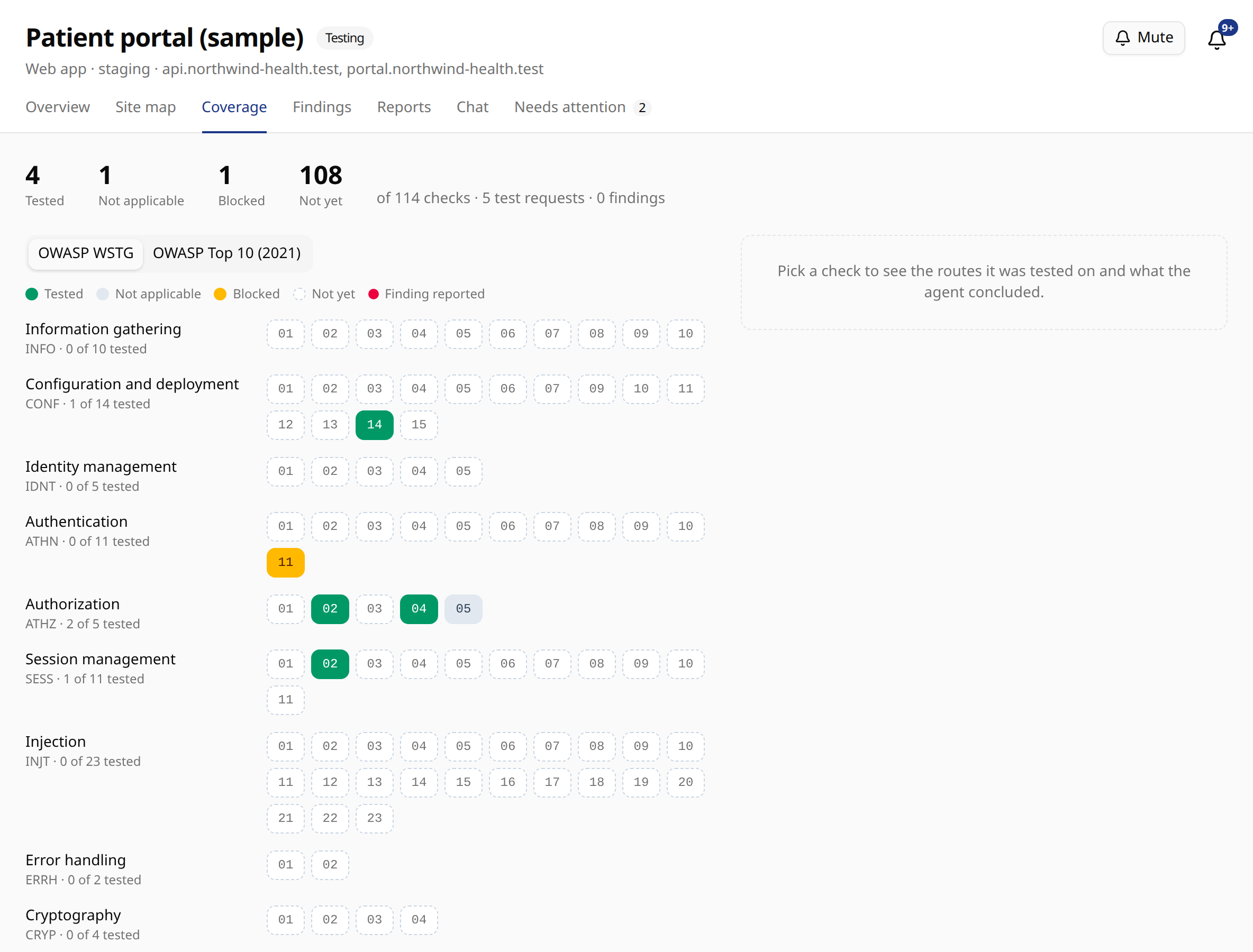Choose Authentication check 06
The image size is (1253, 952).
(x=508, y=526)
